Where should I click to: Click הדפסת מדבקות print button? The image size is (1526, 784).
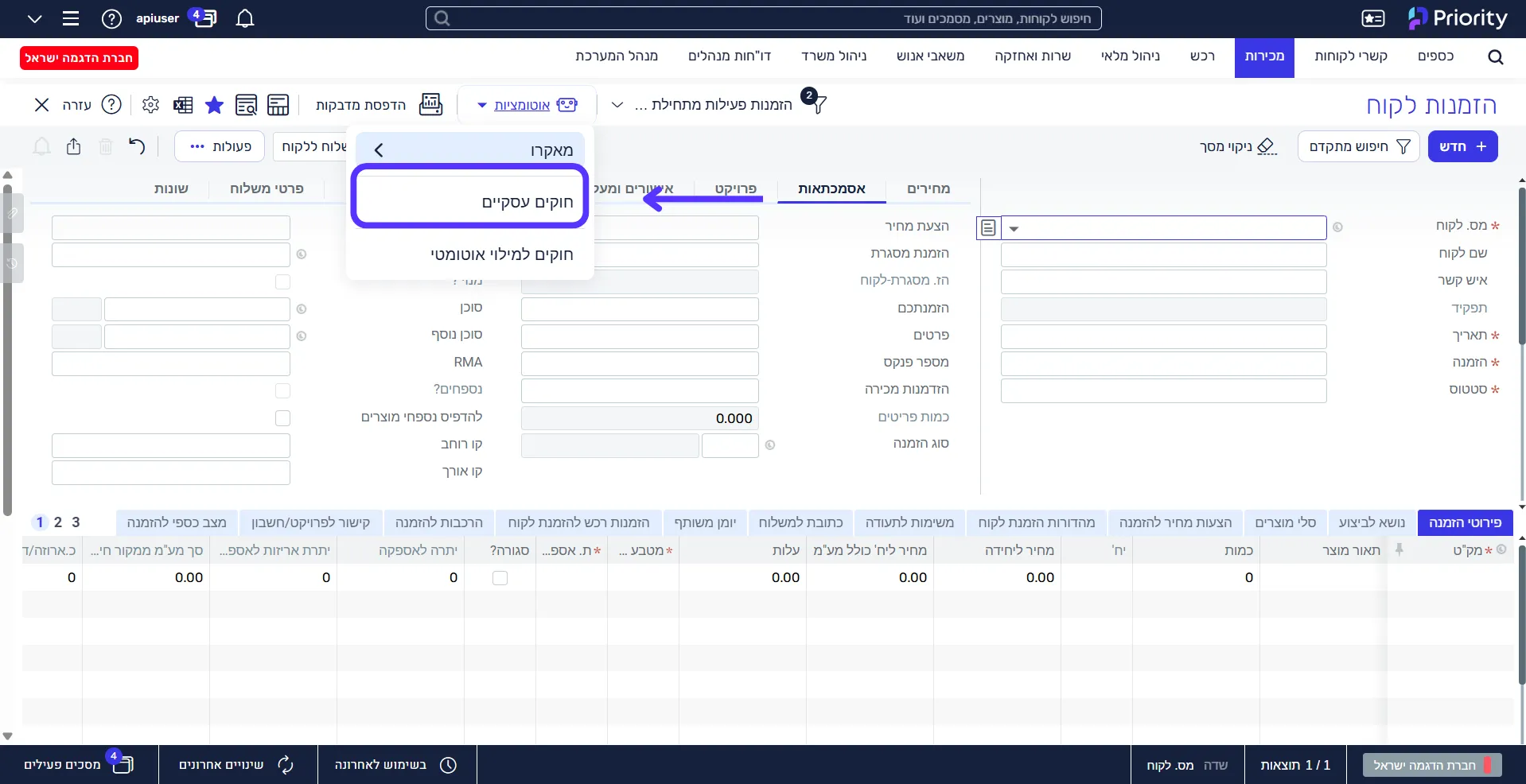click(x=379, y=105)
